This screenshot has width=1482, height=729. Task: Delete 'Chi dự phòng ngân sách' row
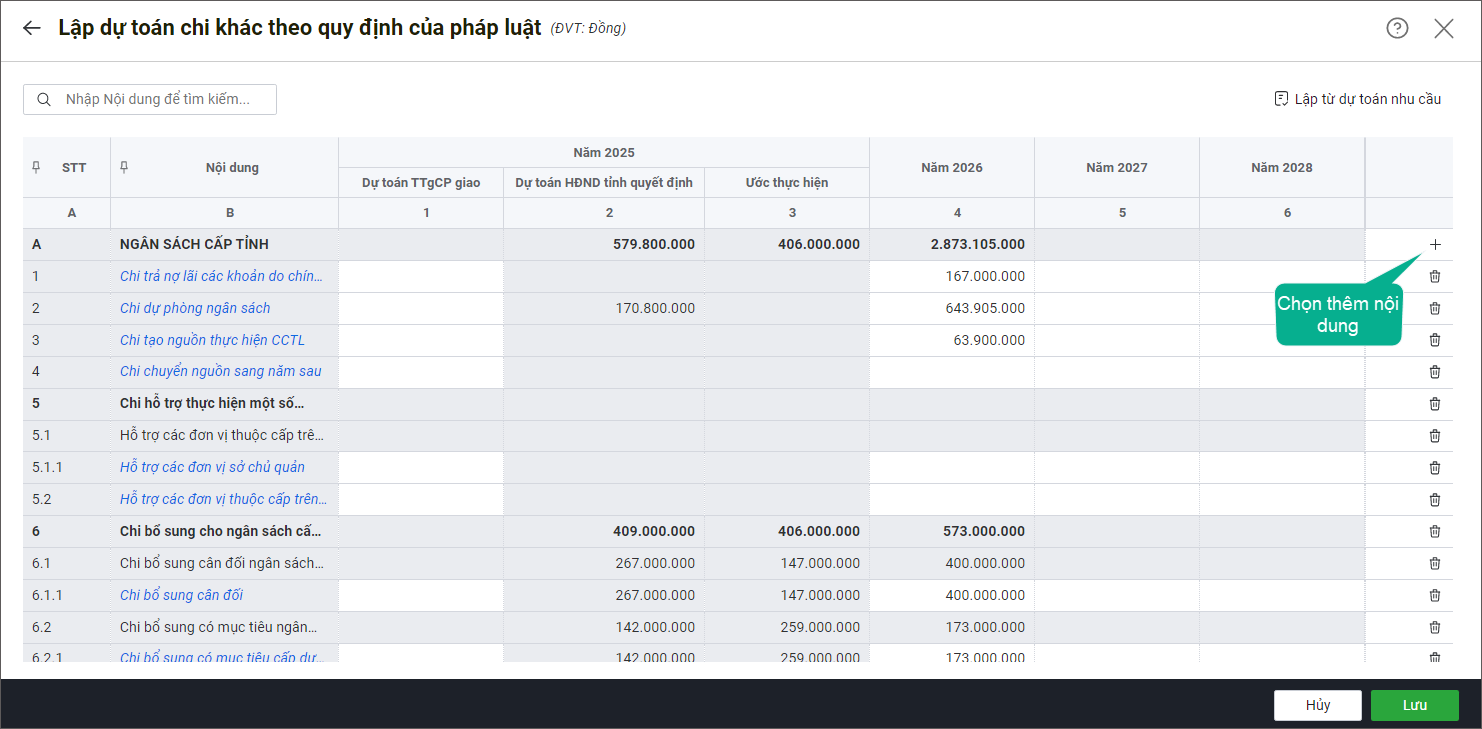1435,308
